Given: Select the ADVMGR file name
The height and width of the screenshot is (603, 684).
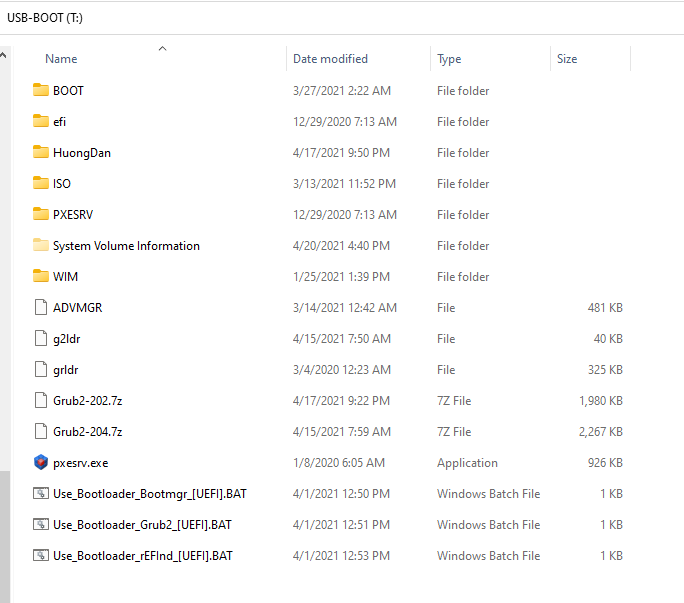Looking at the screenshot, I should click(x=77, y=308).
